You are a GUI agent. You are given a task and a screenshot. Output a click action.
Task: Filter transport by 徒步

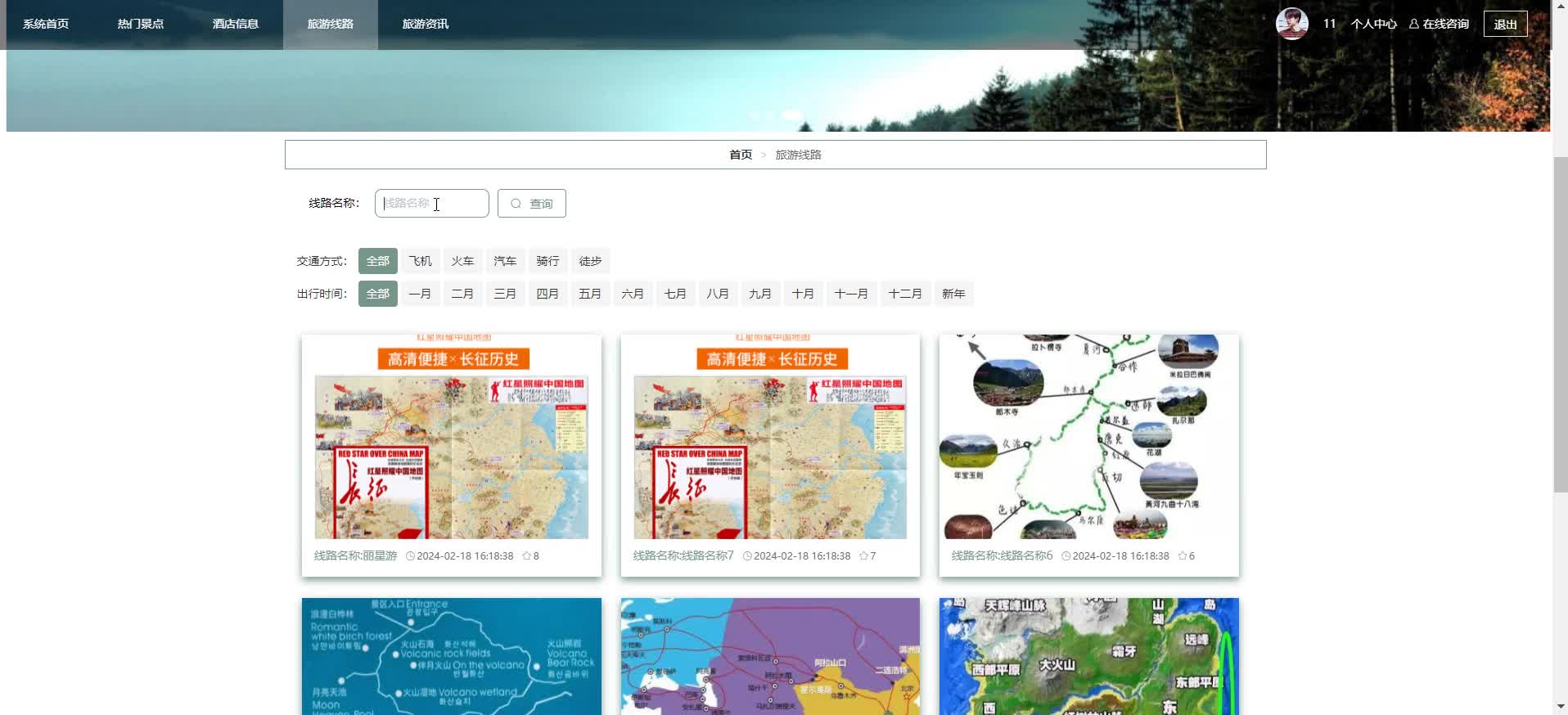(x=591, y=261)
